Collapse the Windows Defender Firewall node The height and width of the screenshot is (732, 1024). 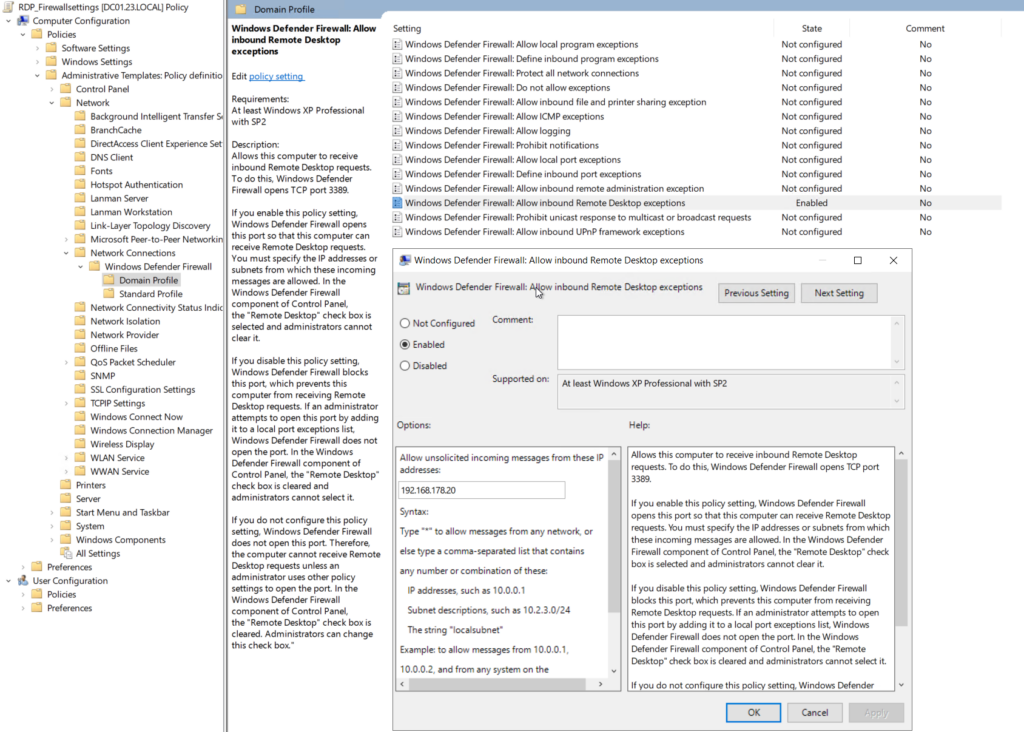click(x=80, y=267)
